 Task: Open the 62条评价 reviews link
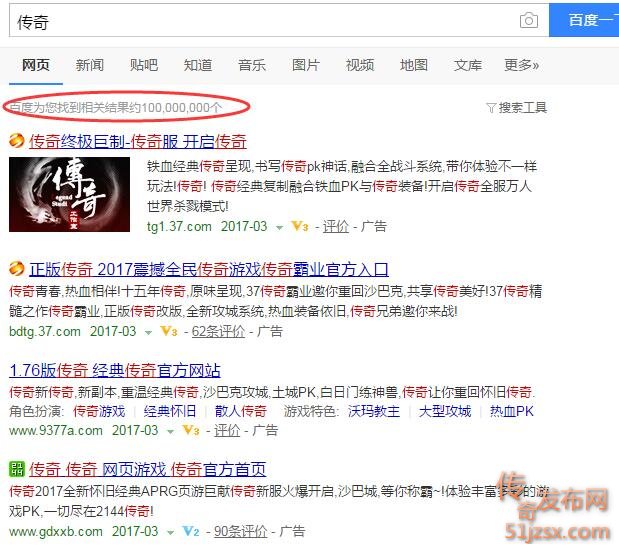218,331
